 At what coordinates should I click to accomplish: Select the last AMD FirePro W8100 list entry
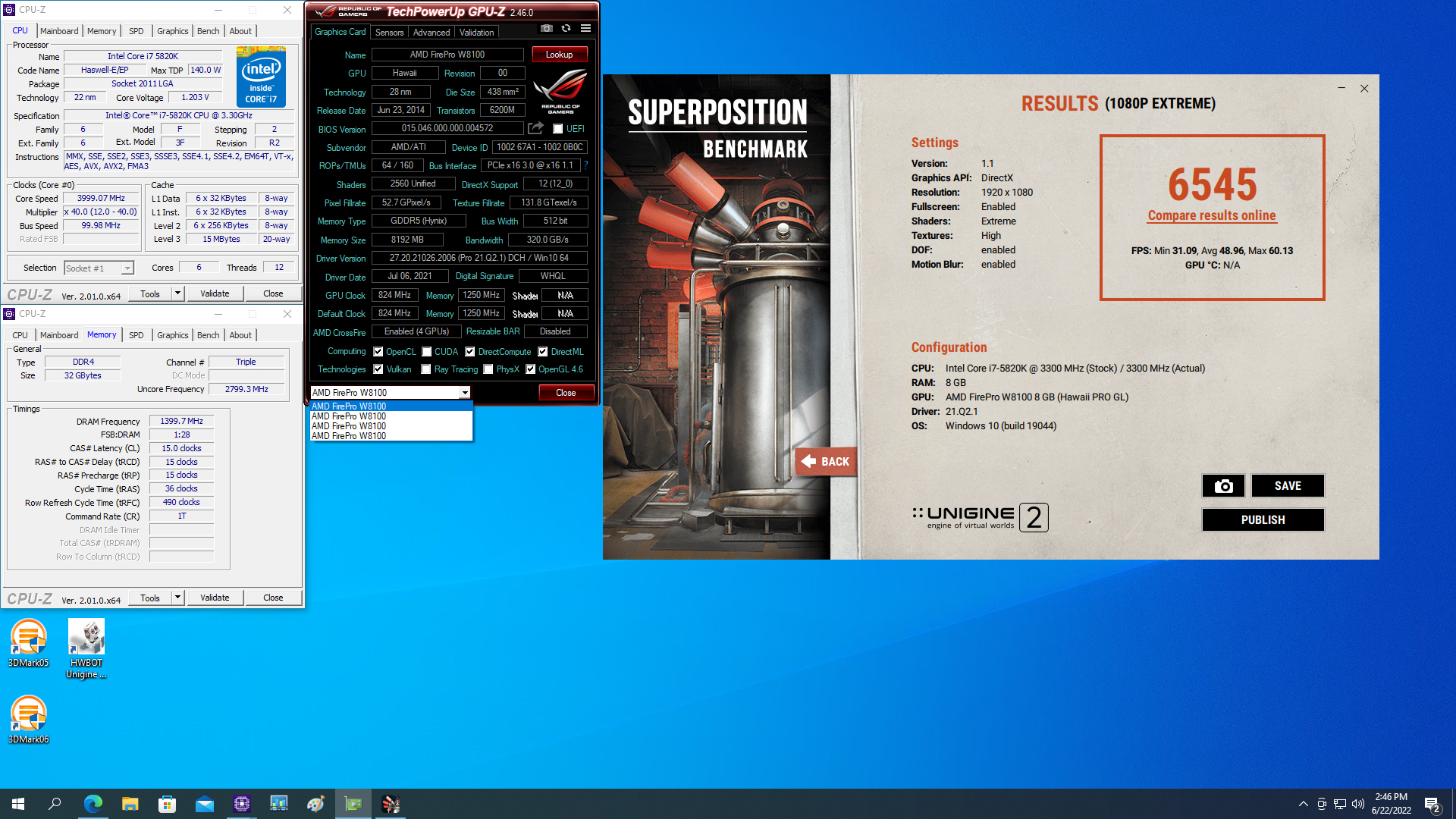click(391, 436)
